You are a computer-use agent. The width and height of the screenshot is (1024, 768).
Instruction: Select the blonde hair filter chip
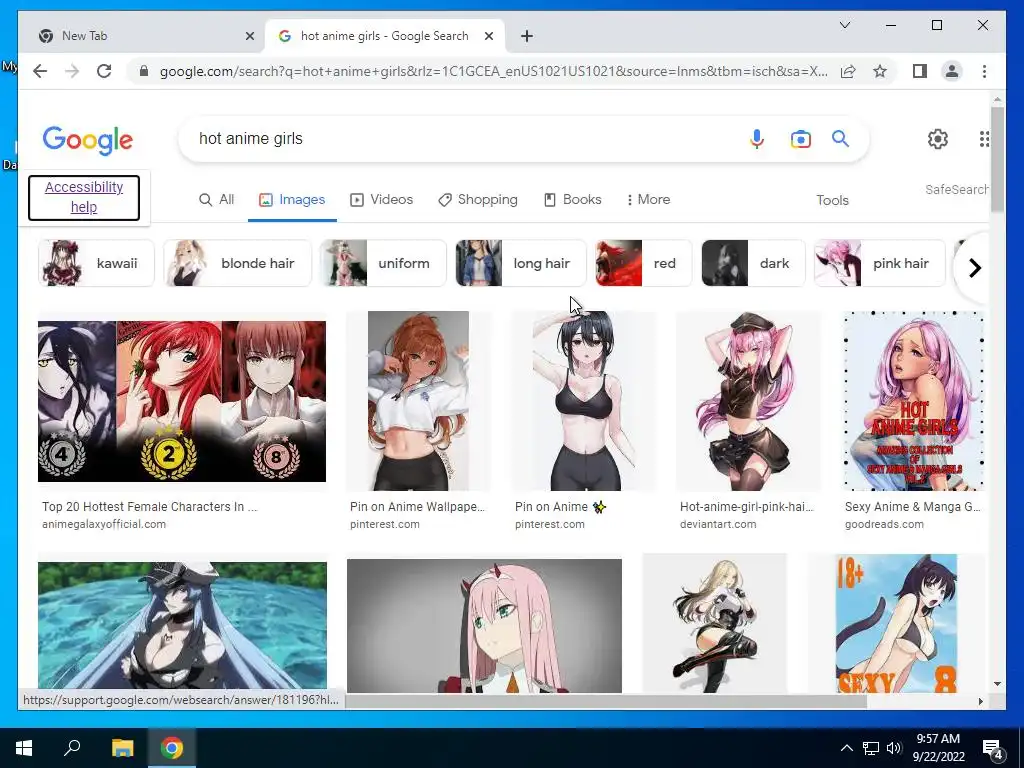click(238, 263)
